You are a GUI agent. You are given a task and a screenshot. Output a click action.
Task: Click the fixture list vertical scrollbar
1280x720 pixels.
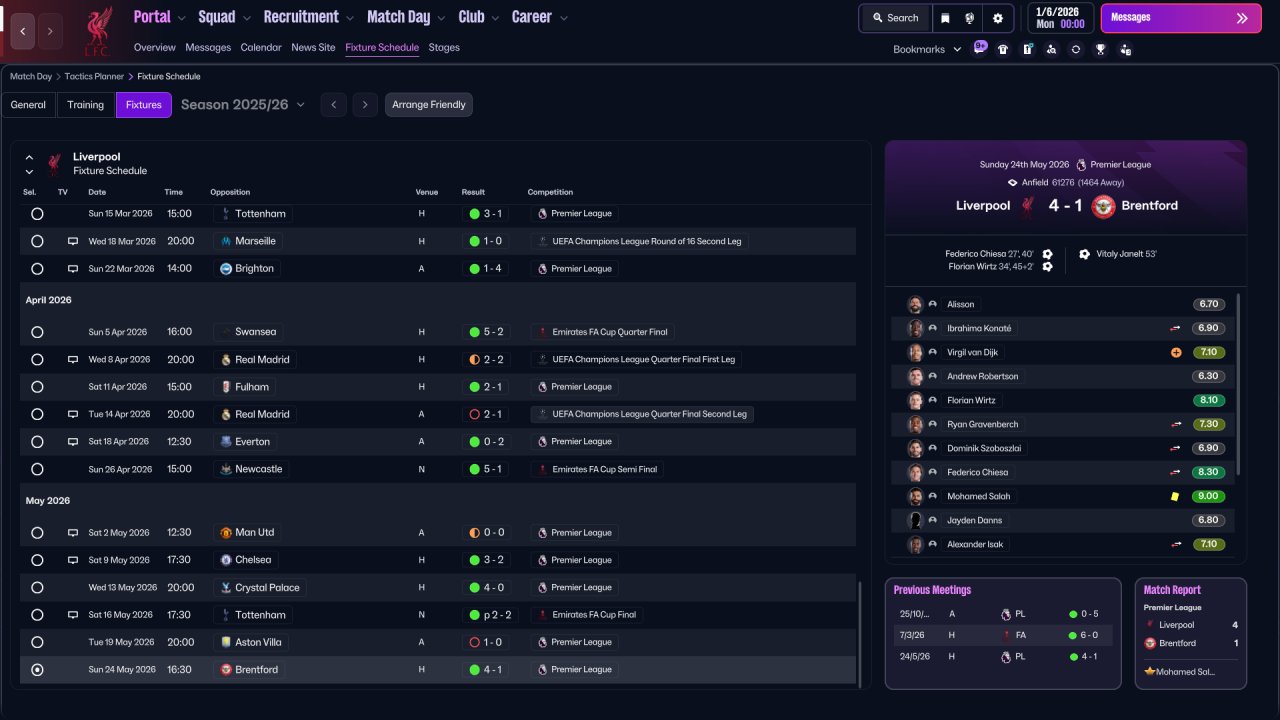[x=859, y=633]
